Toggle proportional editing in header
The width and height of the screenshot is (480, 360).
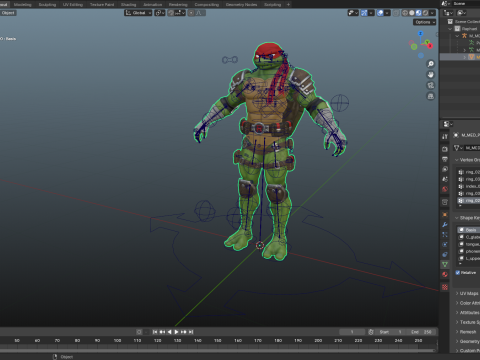[191, 13]
